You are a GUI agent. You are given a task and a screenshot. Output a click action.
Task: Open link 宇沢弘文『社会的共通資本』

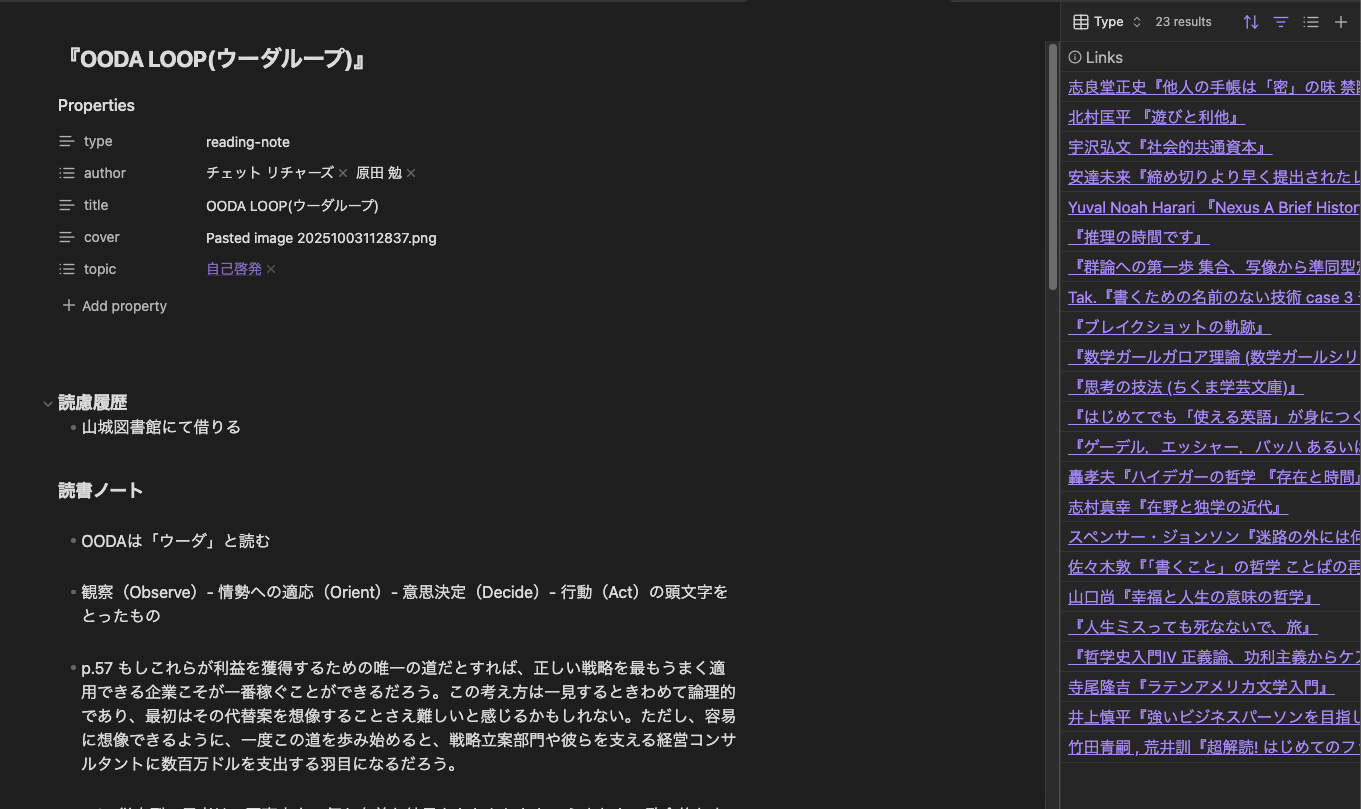click(1170, 147)
